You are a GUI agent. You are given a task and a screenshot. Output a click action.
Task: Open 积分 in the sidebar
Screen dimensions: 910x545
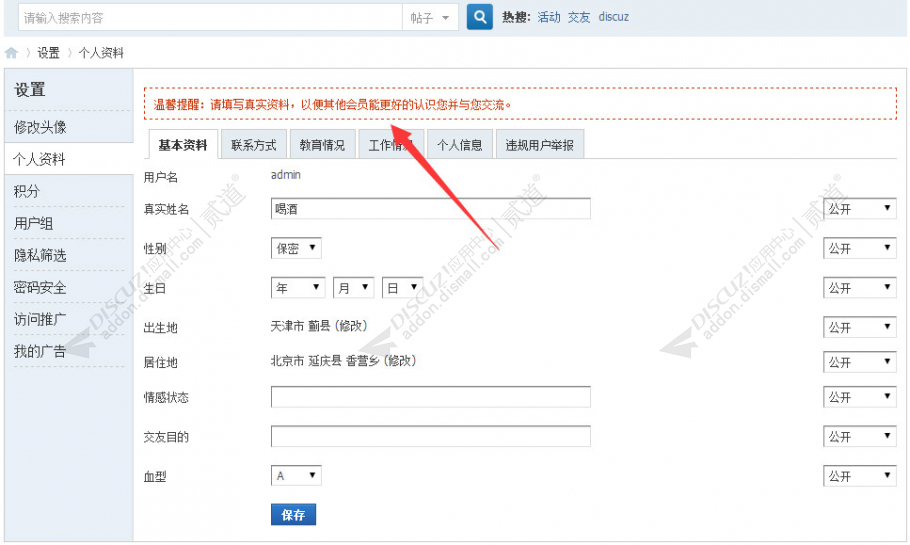pos(27,191)
